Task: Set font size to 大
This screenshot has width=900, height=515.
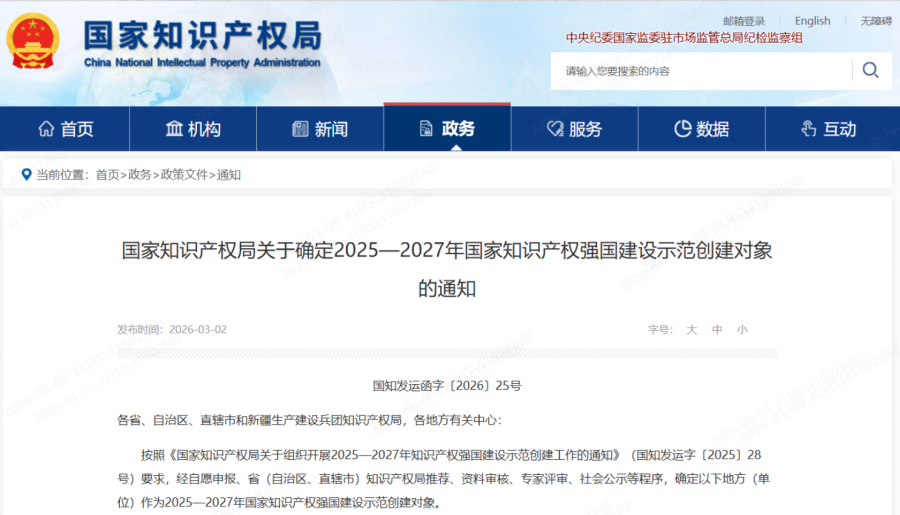Action: (692, 330)
